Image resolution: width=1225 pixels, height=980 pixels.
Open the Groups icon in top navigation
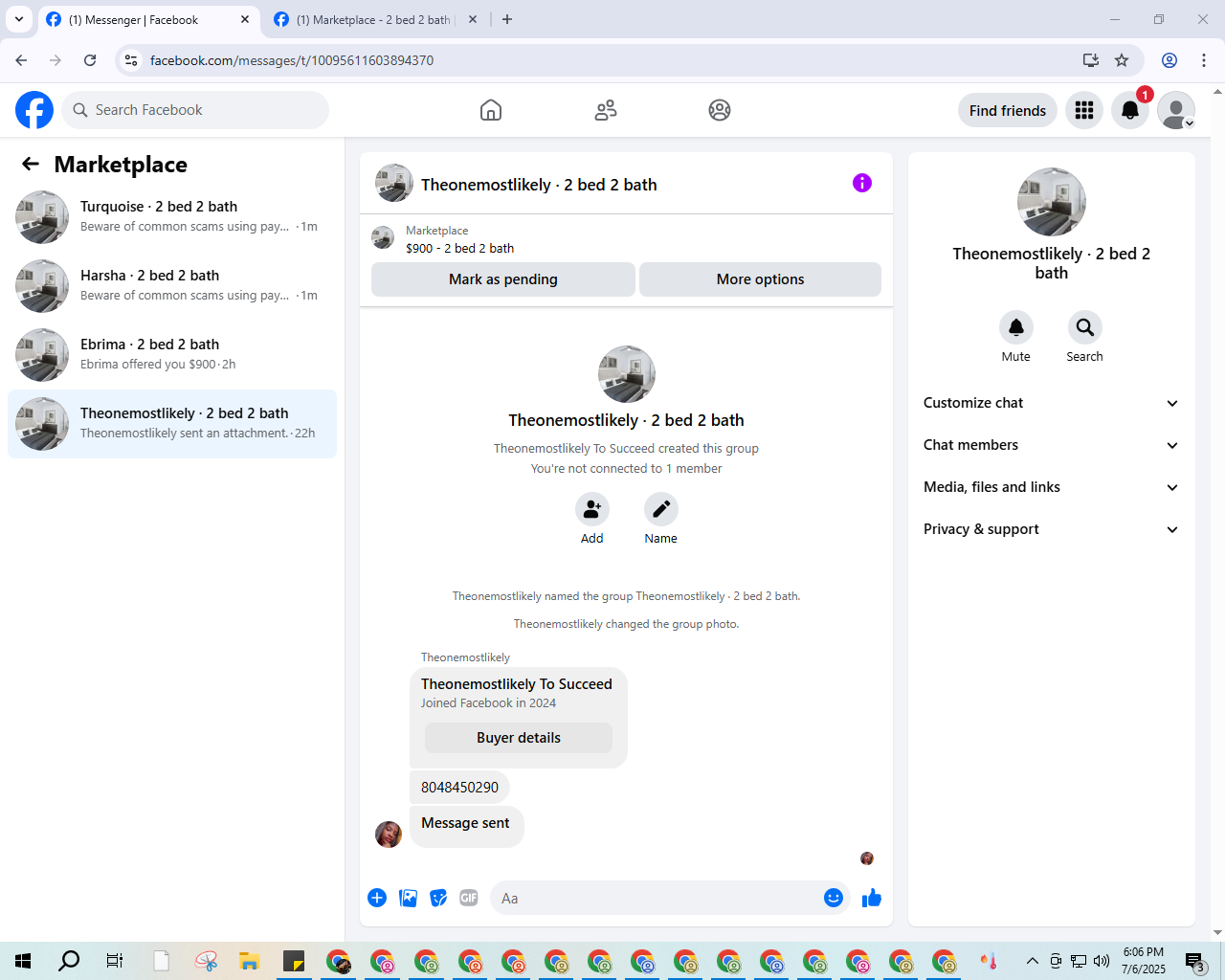pyautogui.click(x=720, y=110)
